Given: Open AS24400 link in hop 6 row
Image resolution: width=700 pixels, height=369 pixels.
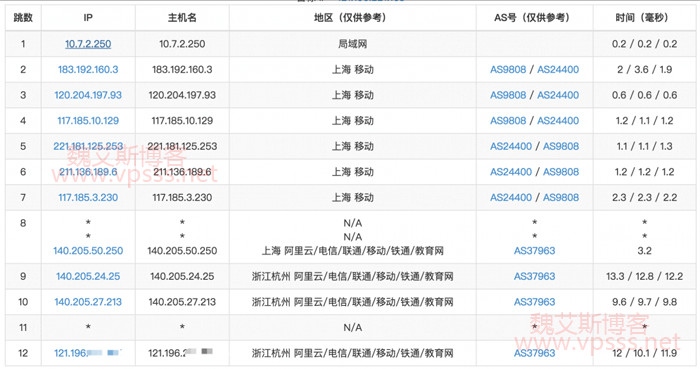Looking at the screenshot, I should 511,172.
